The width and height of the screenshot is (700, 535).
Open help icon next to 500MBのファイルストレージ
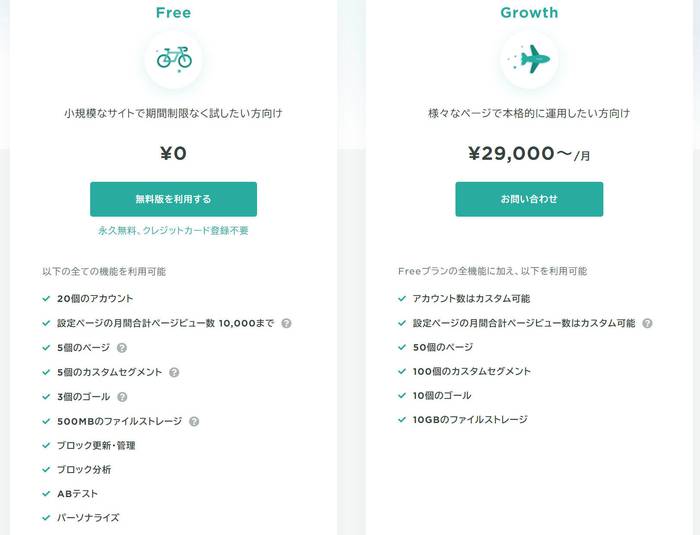point(194,422)
